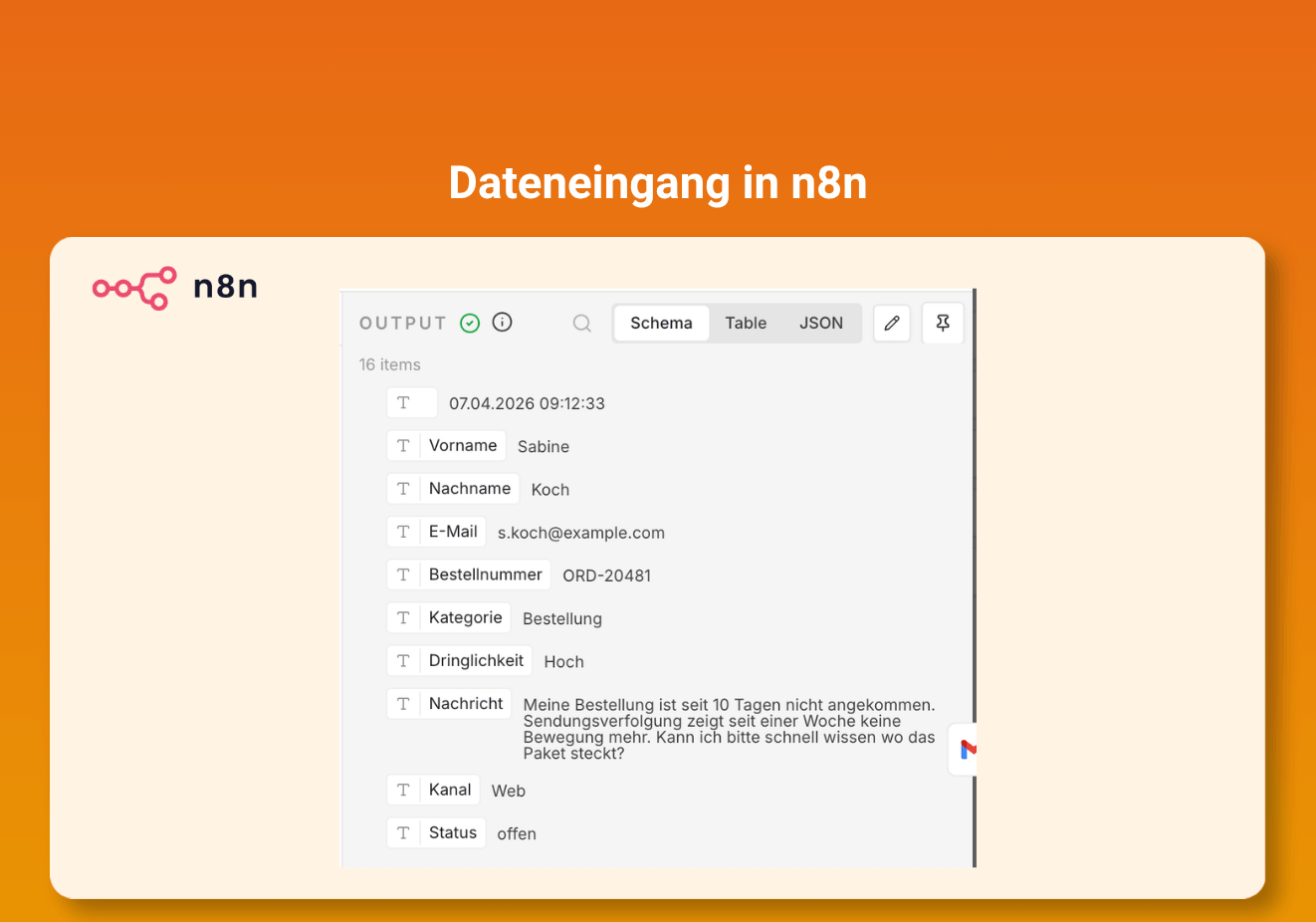Select the Nachname field pill
This screenshot has height=922, width=1316.
[453, 489]
